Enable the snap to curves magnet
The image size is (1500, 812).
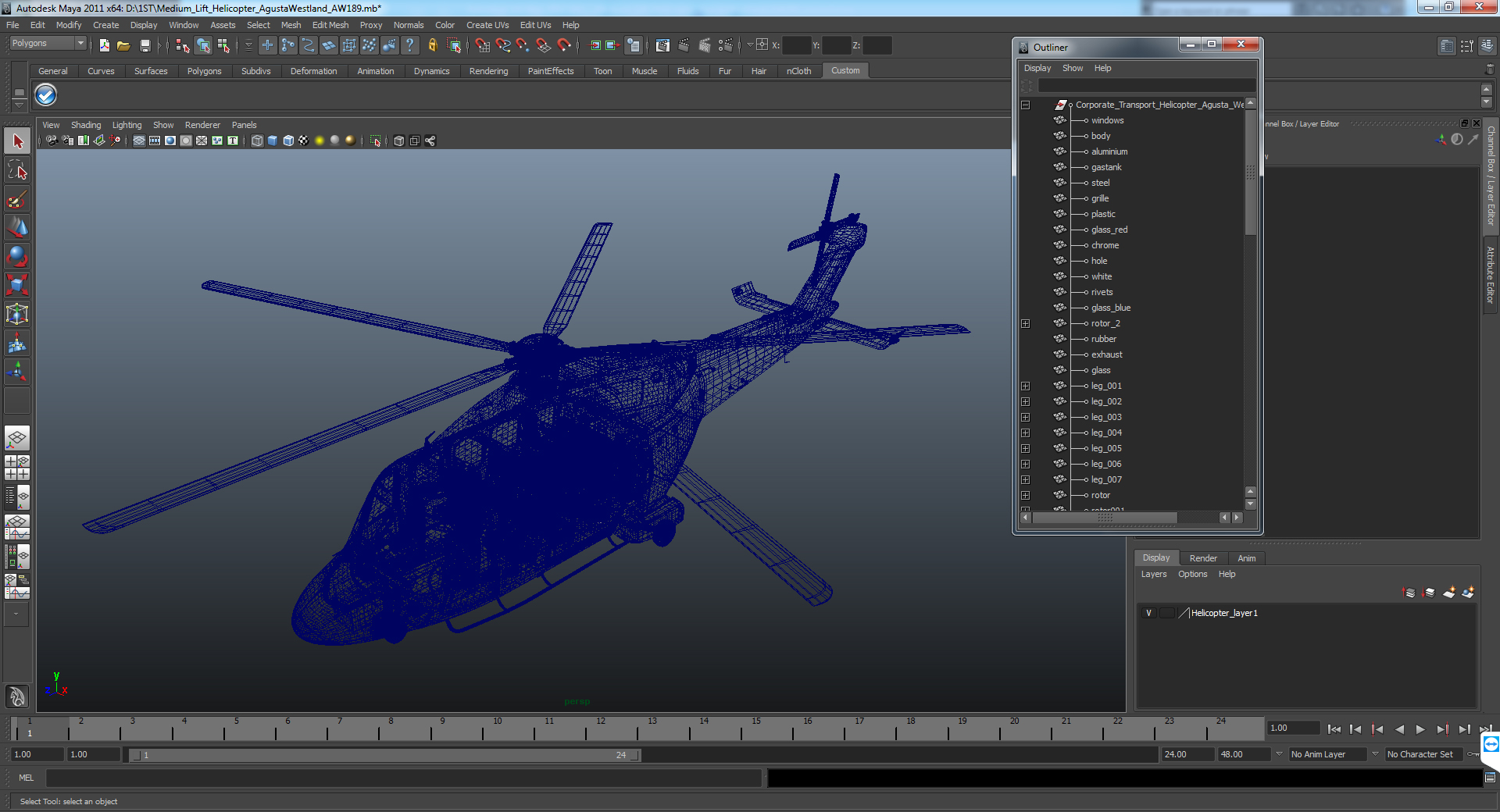tap(503, 45)
